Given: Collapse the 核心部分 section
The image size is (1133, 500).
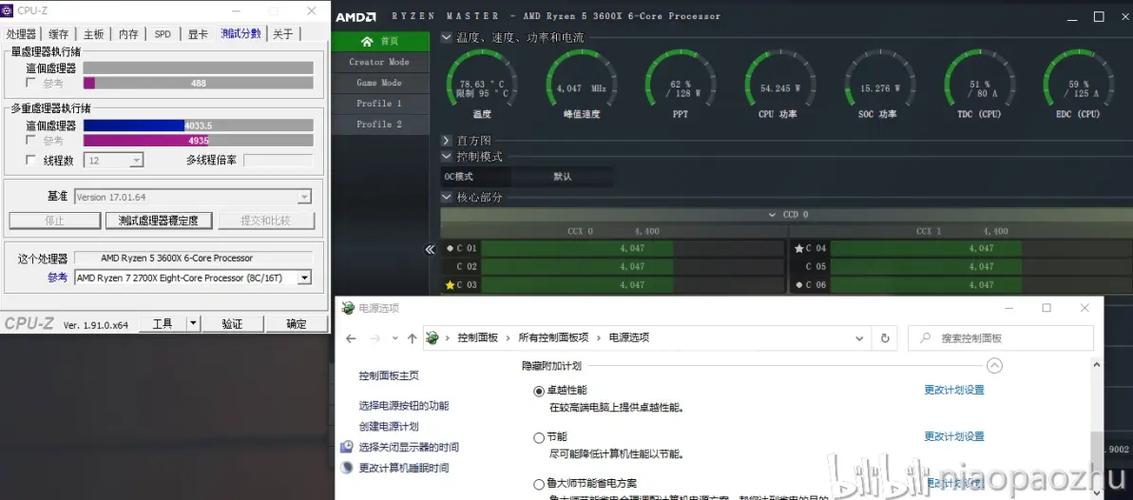Looking at the screenshot, I should 447,197.
